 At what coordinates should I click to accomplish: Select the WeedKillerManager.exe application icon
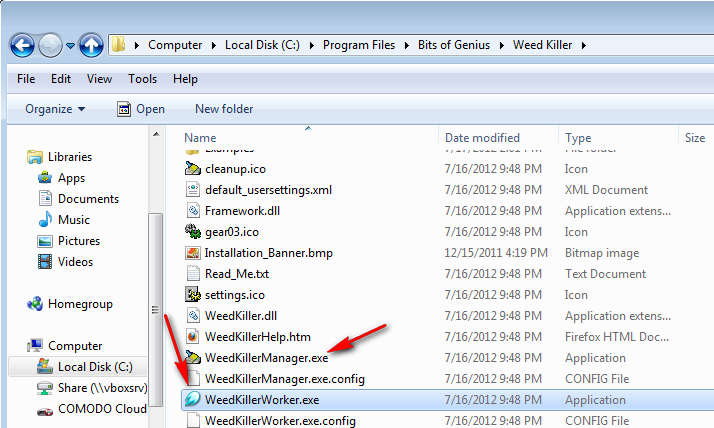[x=193, y=357]
